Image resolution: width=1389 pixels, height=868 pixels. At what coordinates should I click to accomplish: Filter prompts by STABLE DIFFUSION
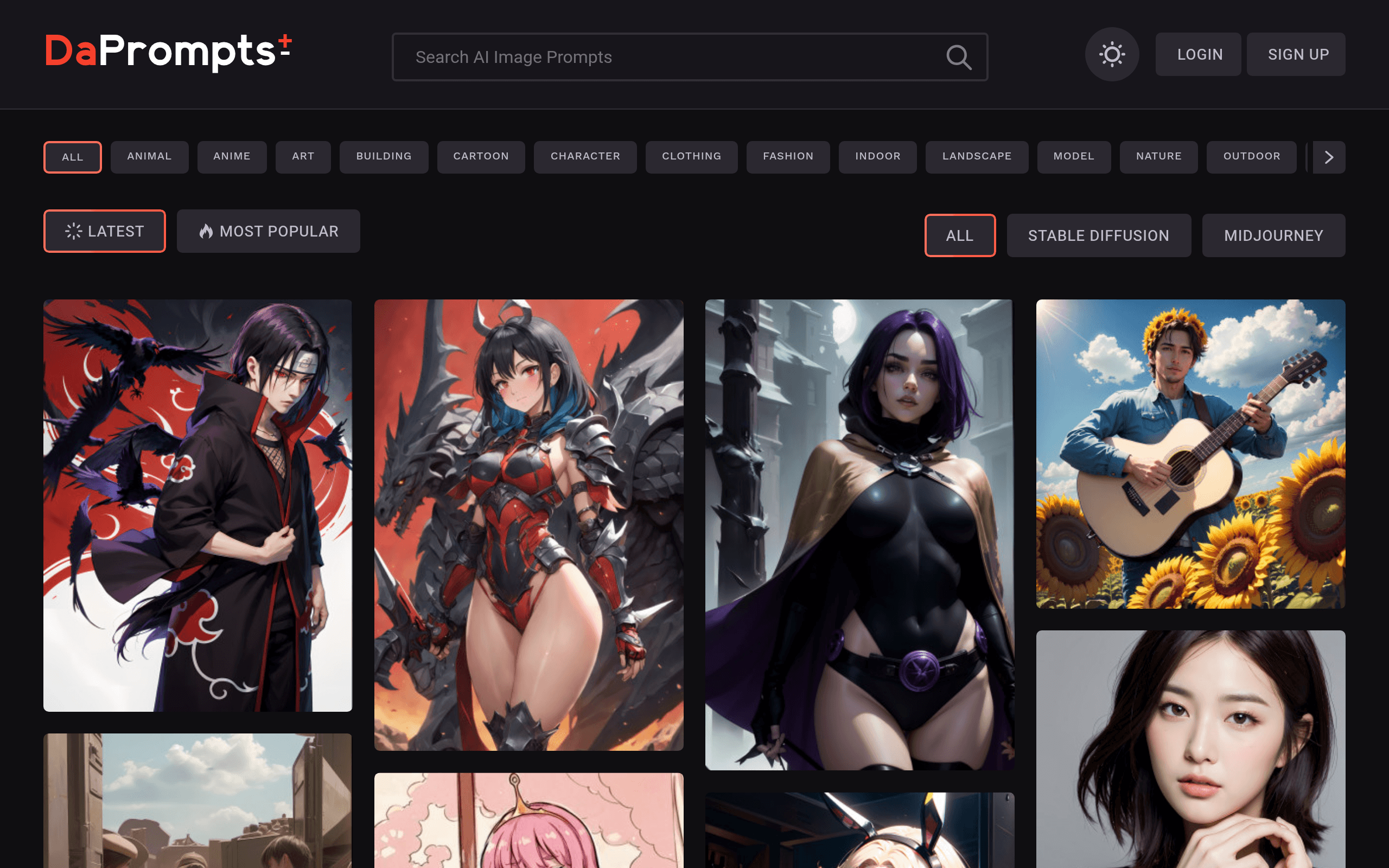tap(1099, 235)
